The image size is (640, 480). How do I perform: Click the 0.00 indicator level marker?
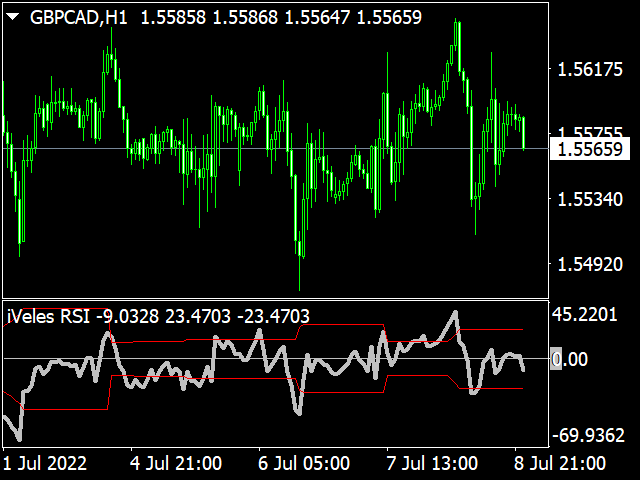[569, 359]
